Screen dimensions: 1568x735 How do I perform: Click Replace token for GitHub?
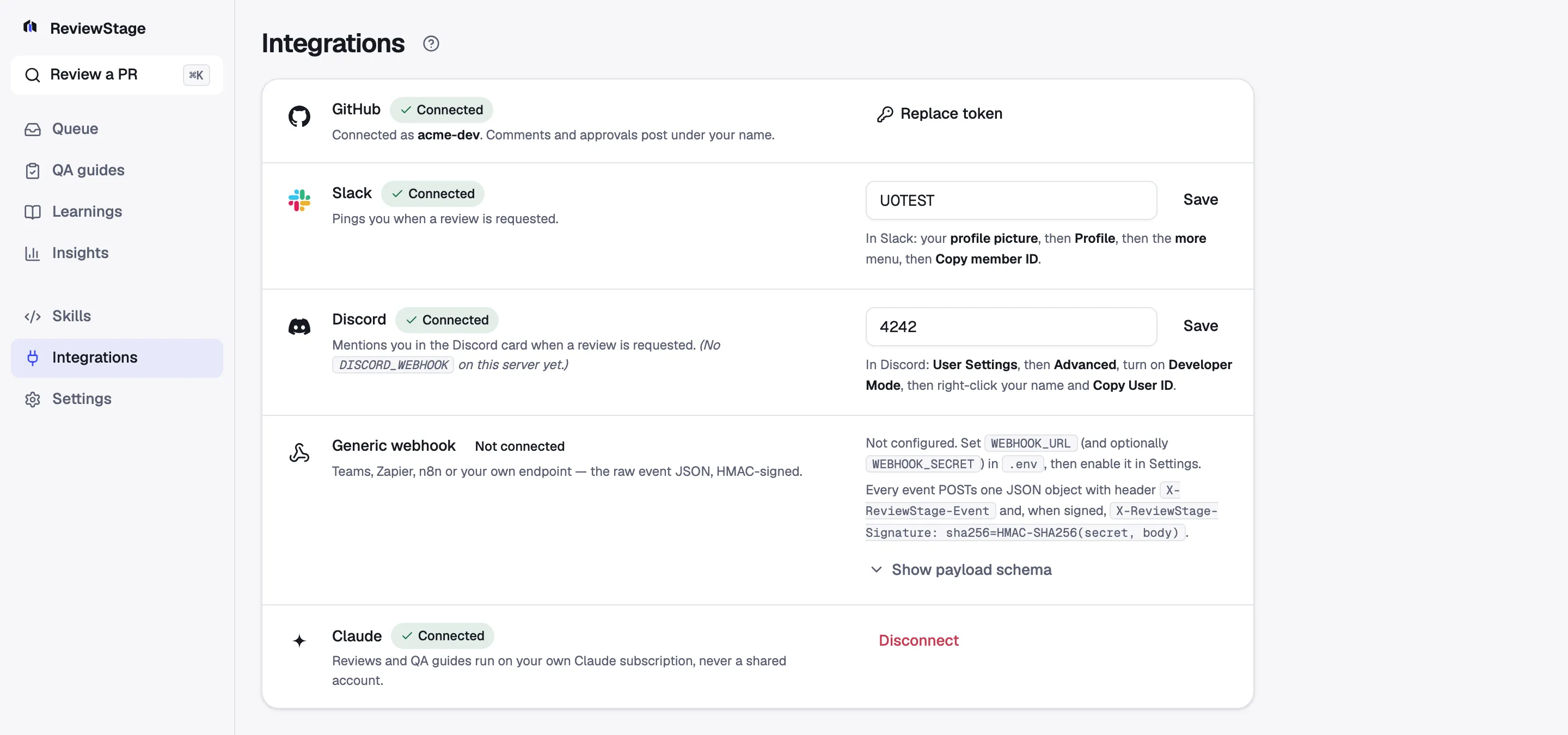(939, 114)
